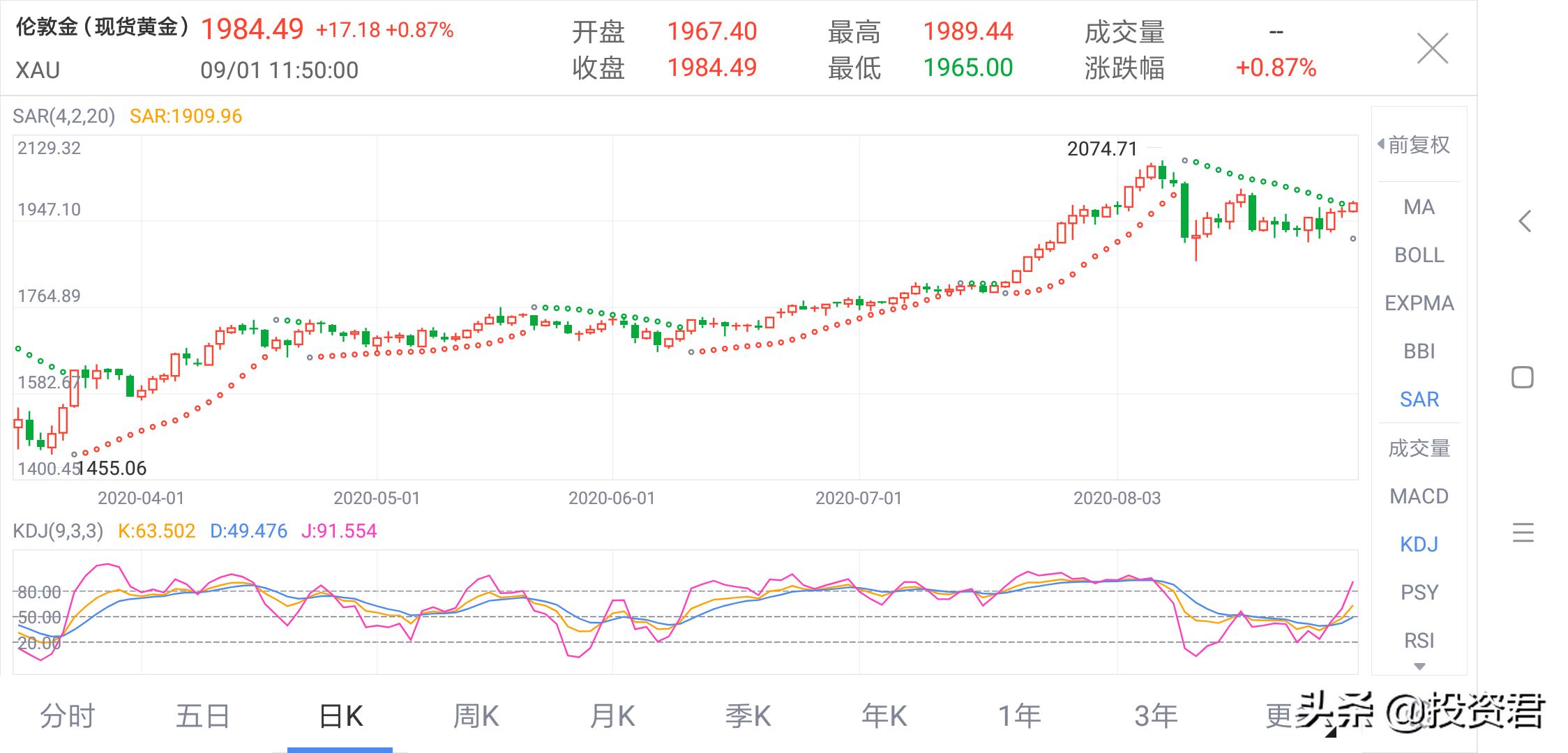Select the EXPMA indicator
This screenshot has width=1568, height=753.
tap(1419, 303)
